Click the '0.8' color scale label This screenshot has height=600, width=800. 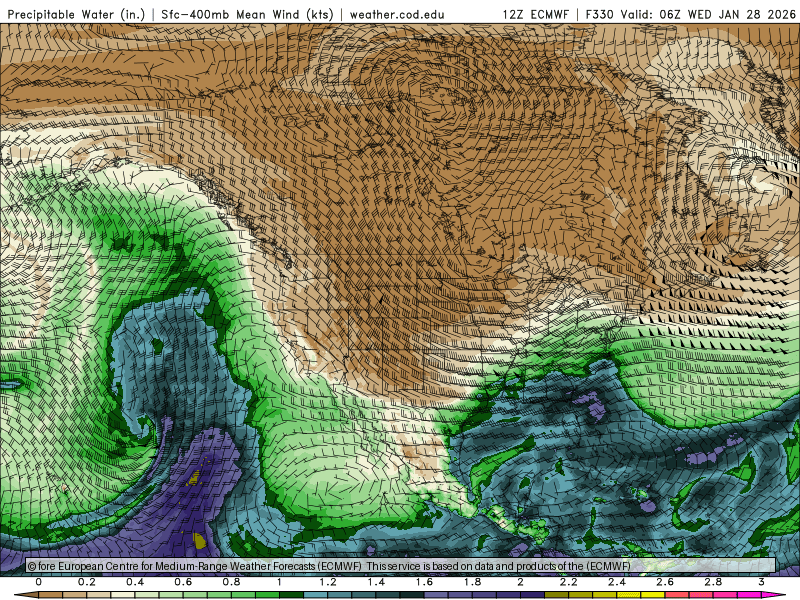click(232, 582)
